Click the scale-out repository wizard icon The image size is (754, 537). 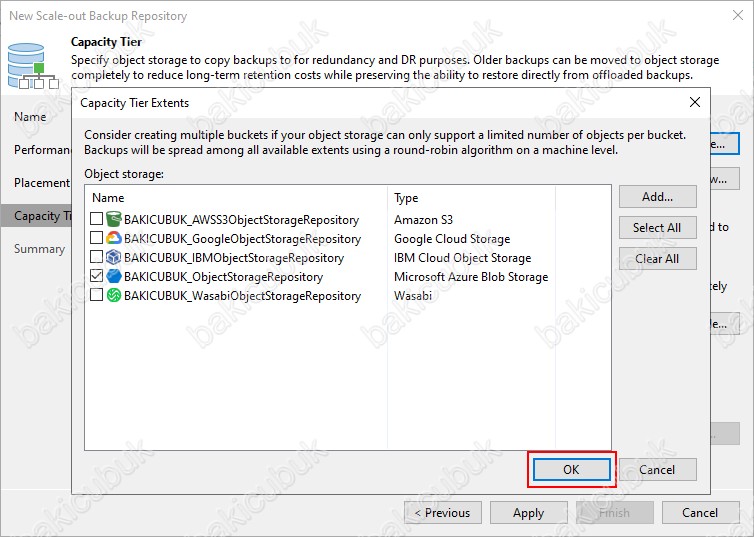[x=33, y=65]
